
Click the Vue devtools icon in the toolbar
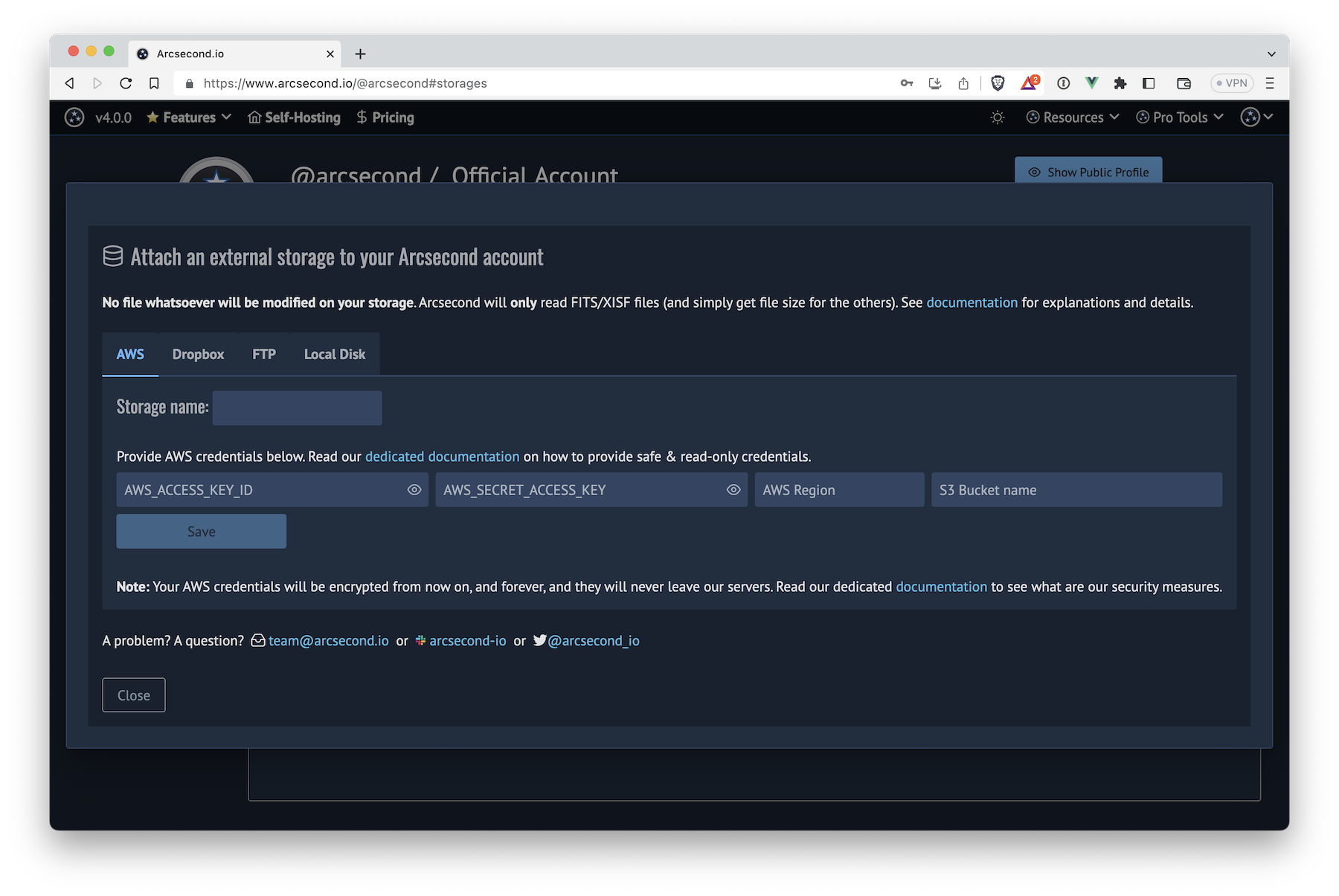(1091, 83)
